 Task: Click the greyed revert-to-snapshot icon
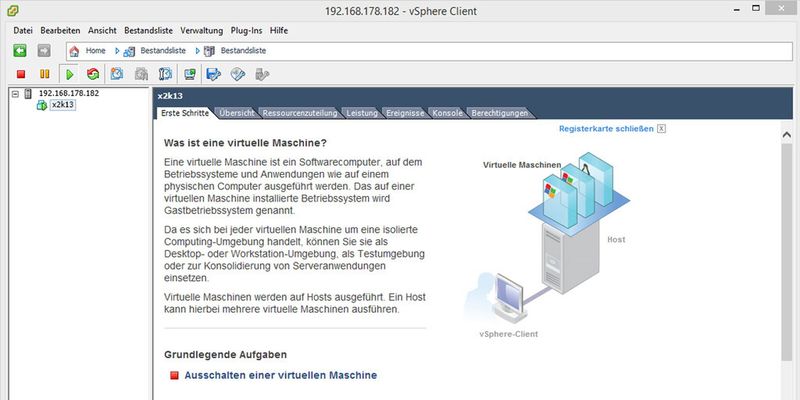point(141,74)
